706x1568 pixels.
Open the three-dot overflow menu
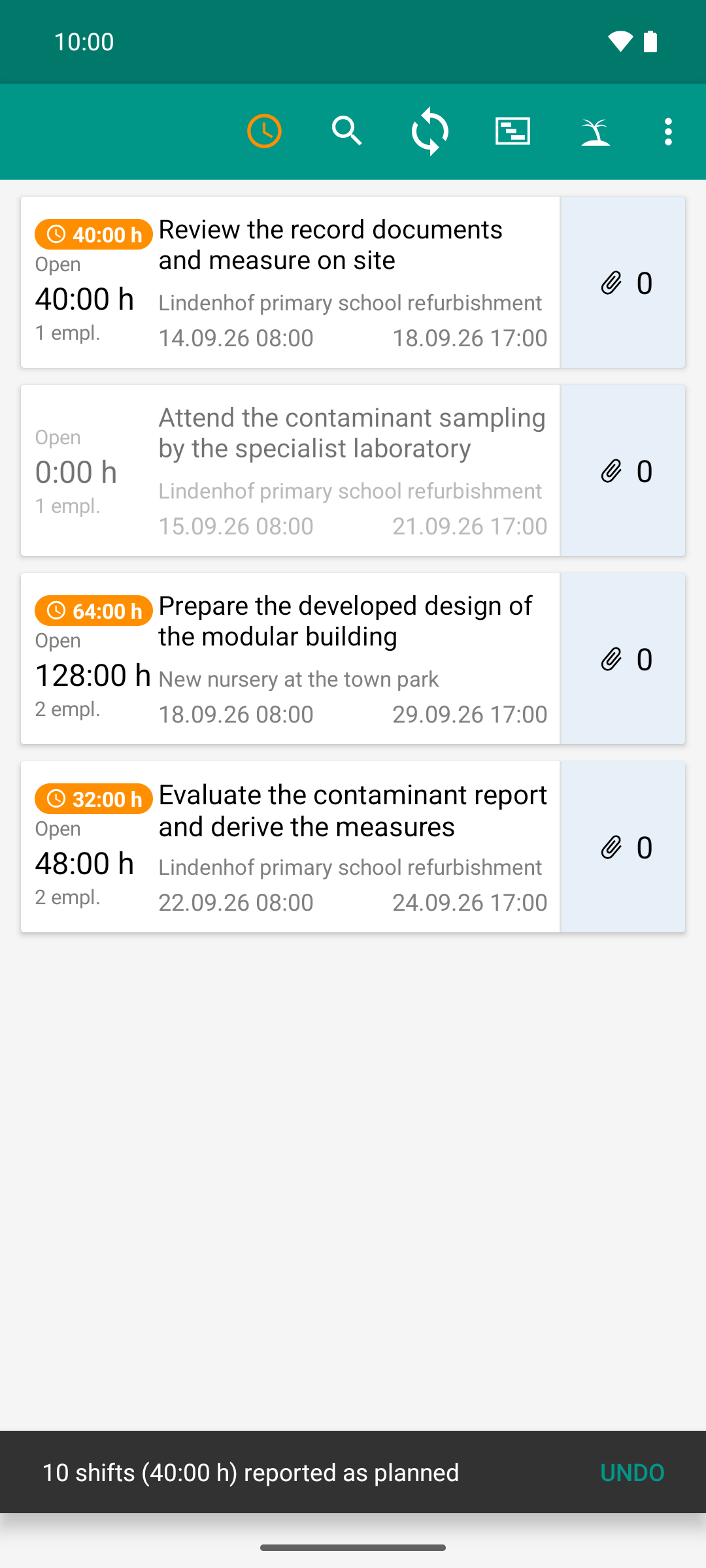click(x=668, y=131)
